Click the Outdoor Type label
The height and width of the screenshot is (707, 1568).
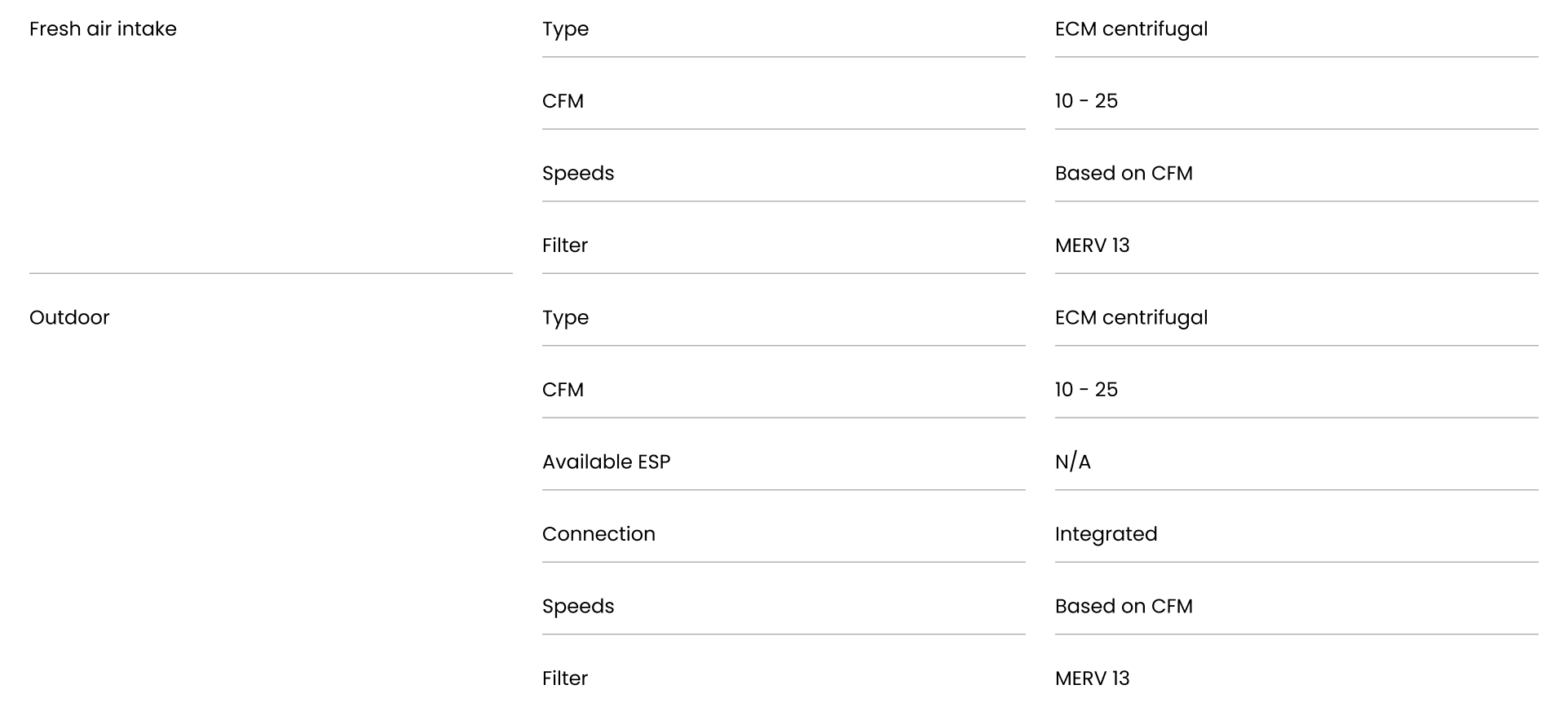pos(565,318)
